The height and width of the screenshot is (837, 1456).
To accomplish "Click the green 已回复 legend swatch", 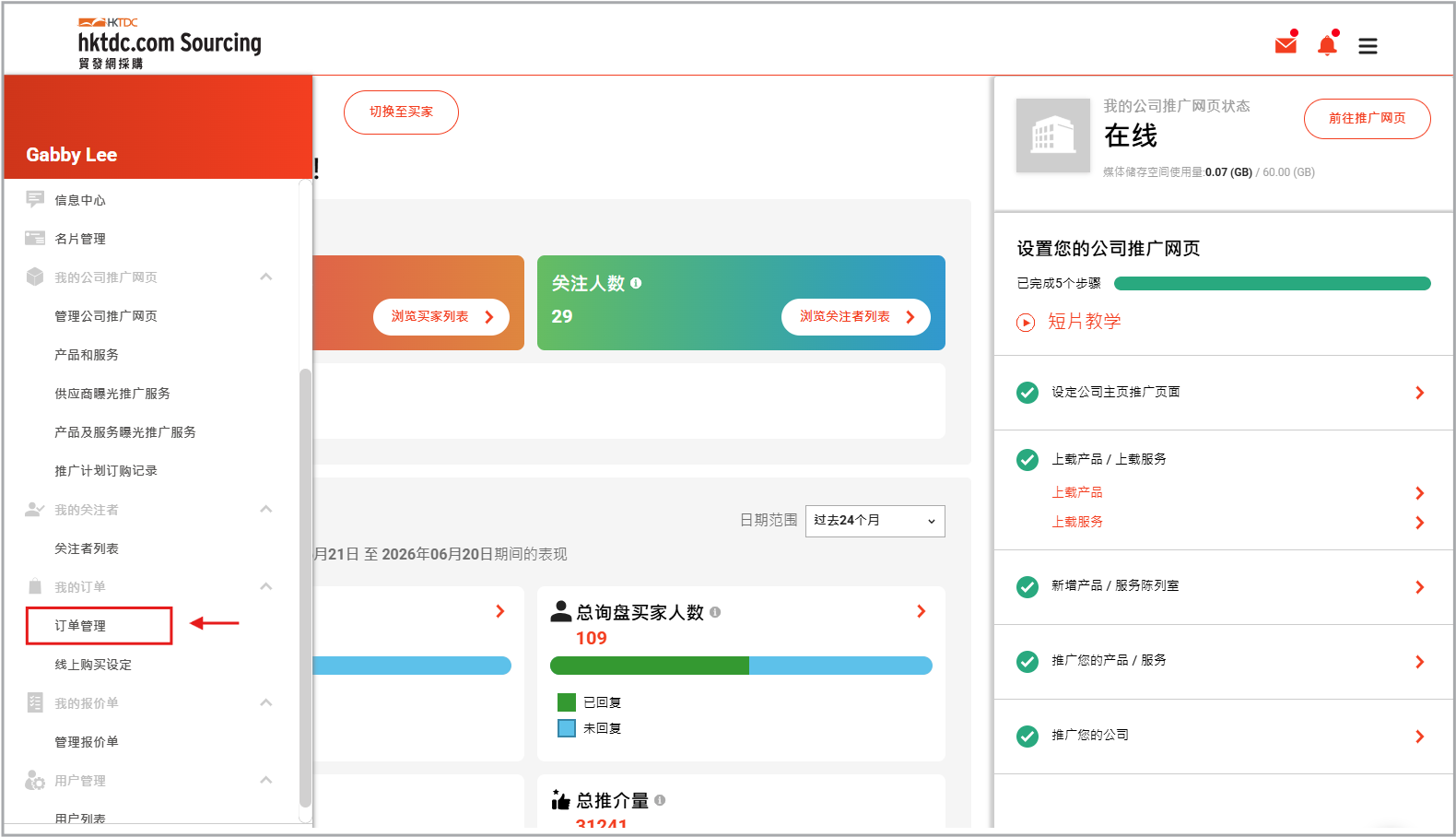I will (x=567, y=702).
